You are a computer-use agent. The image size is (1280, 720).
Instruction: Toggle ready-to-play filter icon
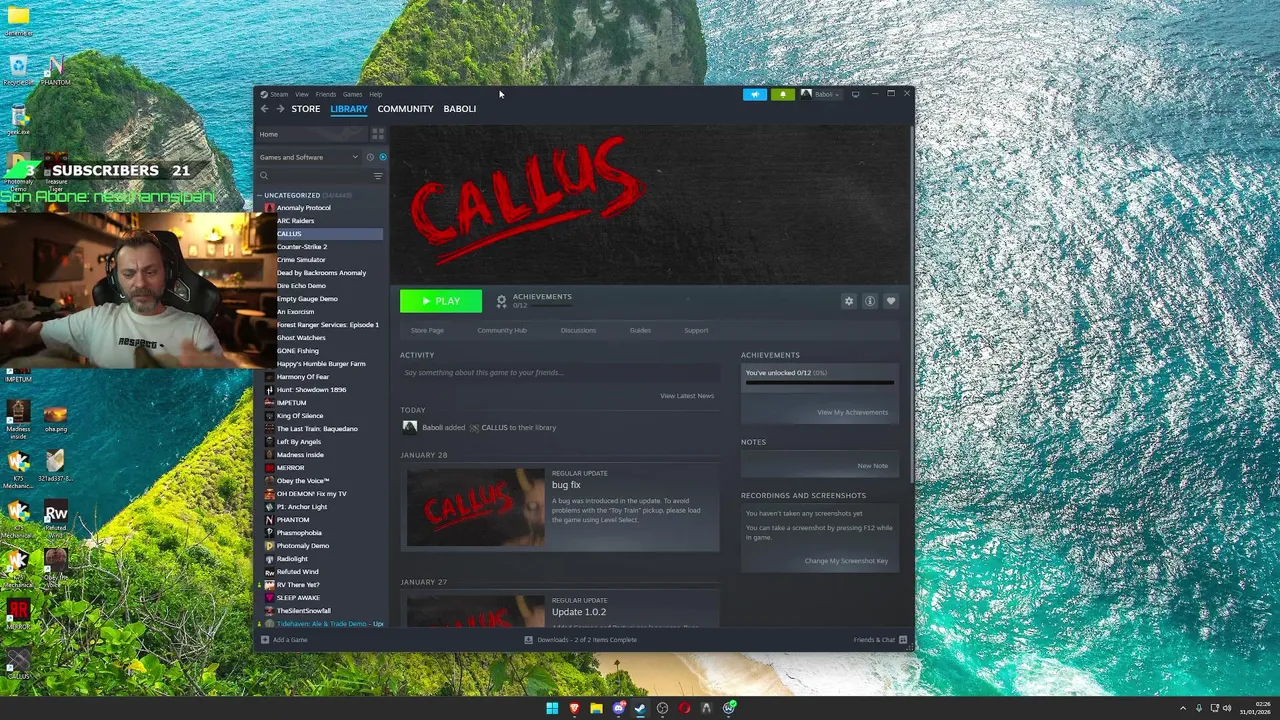(383, 157)
